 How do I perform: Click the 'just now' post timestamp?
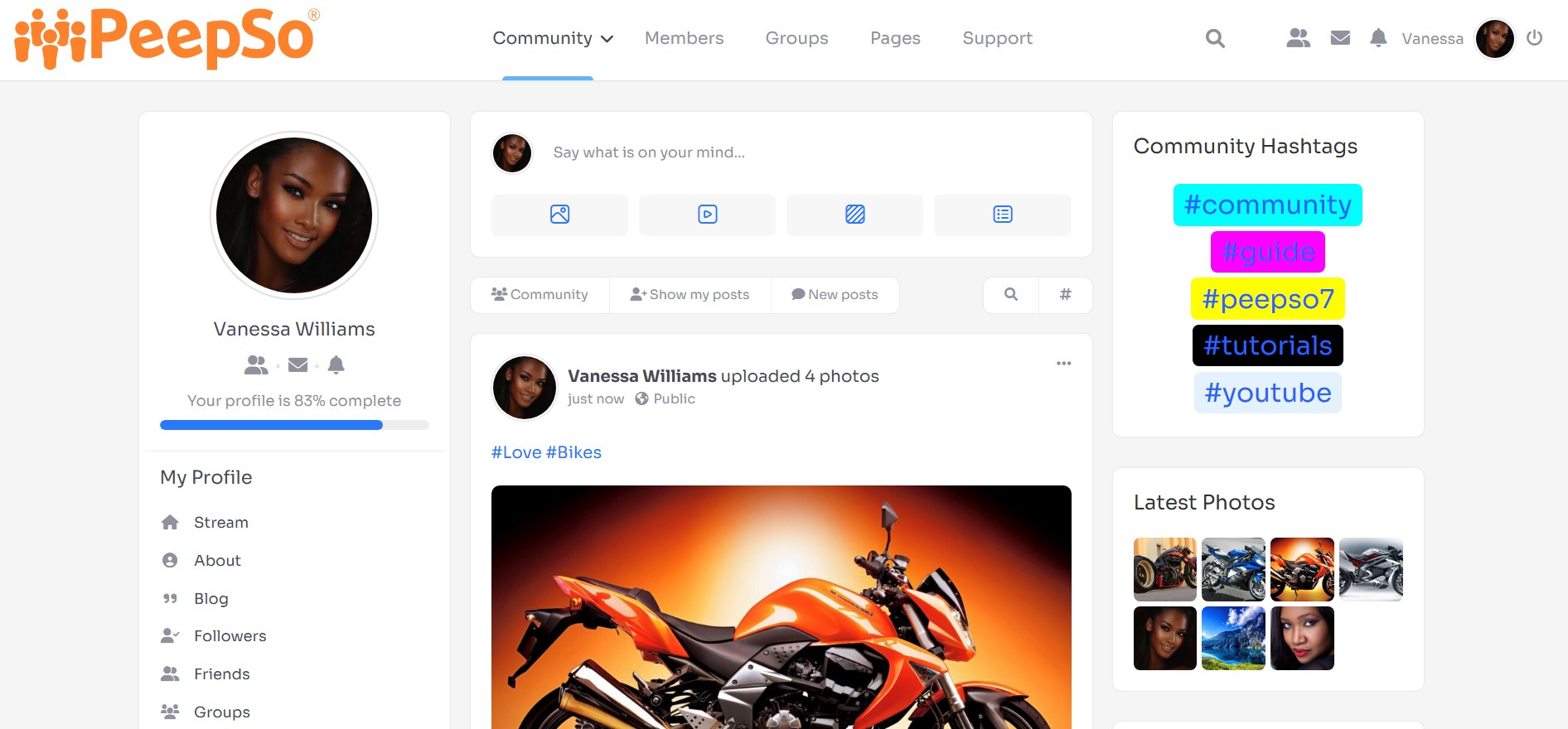[596, 399]
